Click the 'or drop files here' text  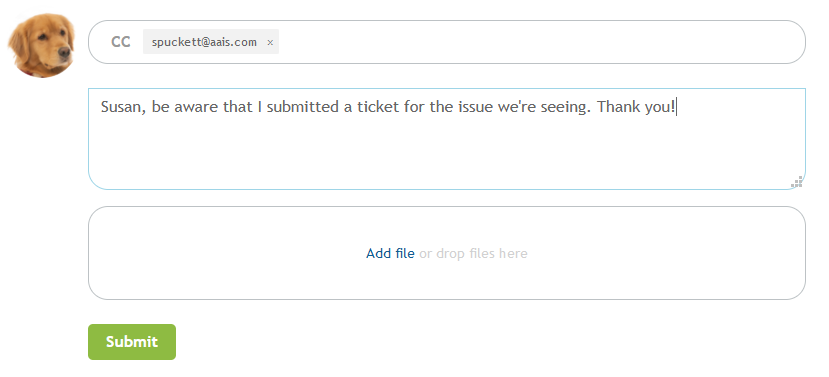473,253
